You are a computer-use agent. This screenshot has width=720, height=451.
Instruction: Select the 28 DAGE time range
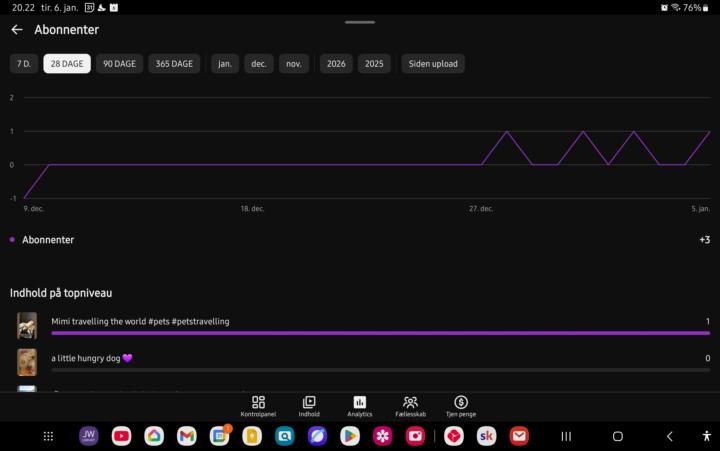click(67, 64)
